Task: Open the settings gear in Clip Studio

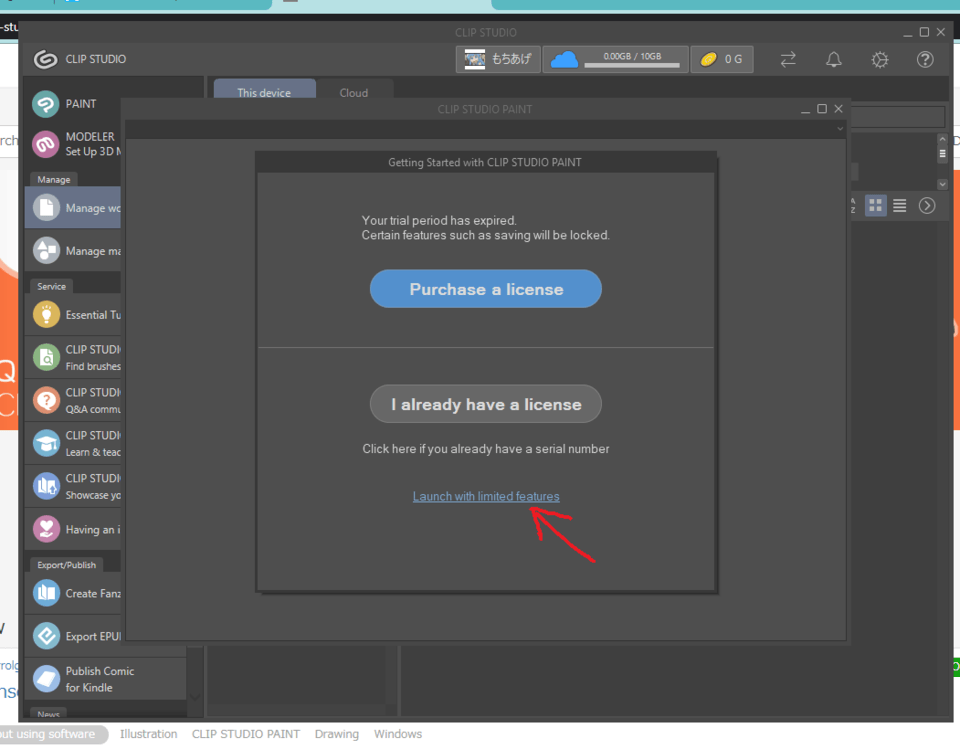Action: coord(879,60)
